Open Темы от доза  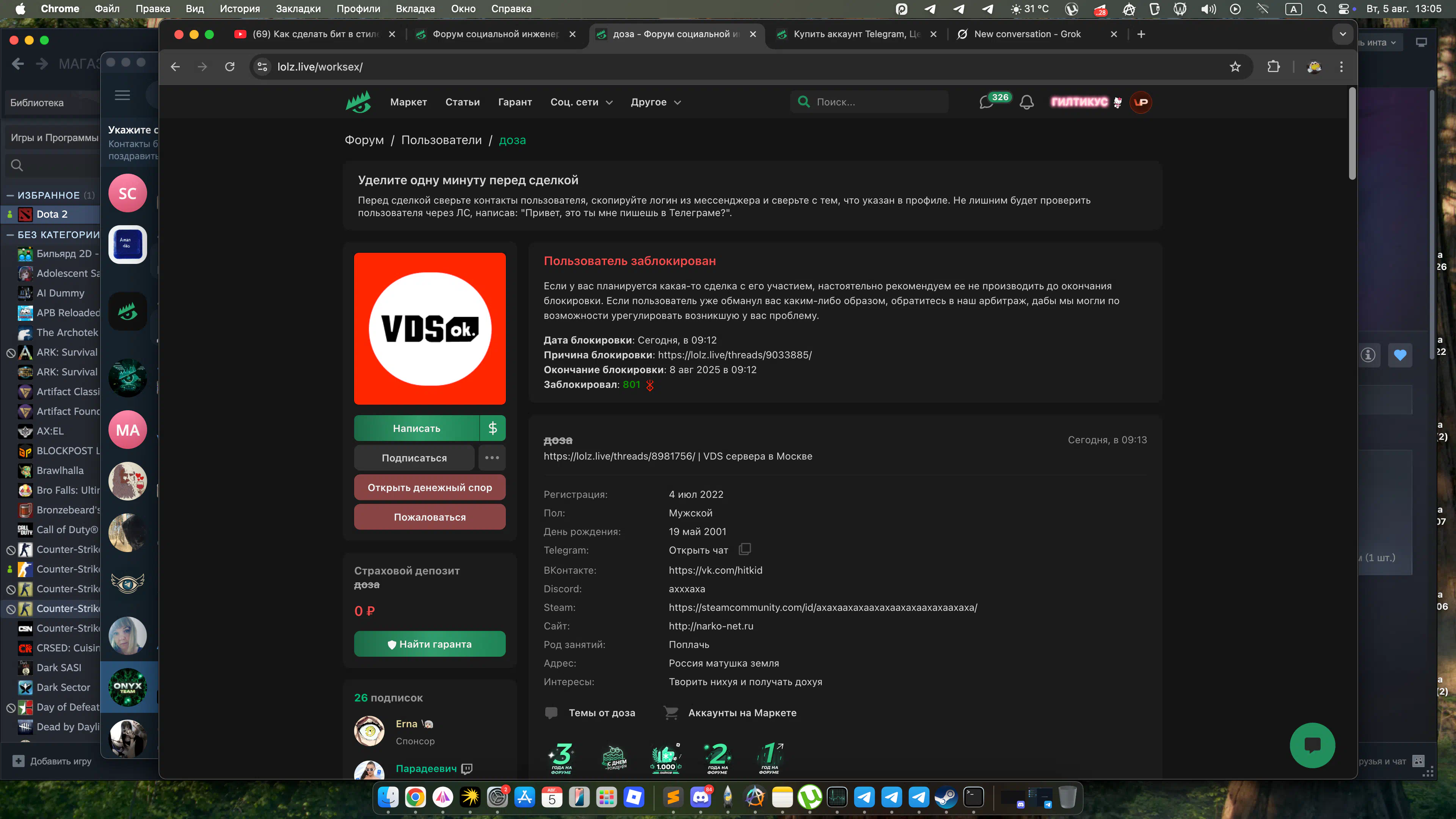point(601,713)
